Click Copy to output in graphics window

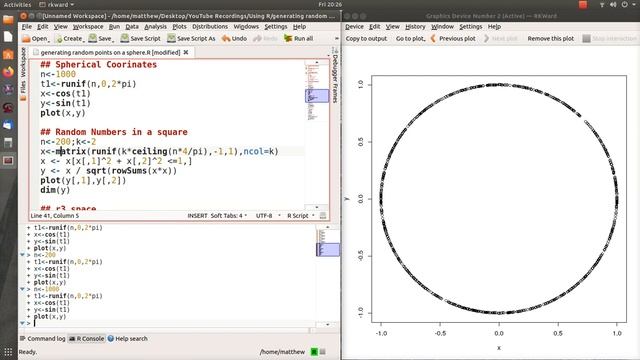(x=366, y=38)
